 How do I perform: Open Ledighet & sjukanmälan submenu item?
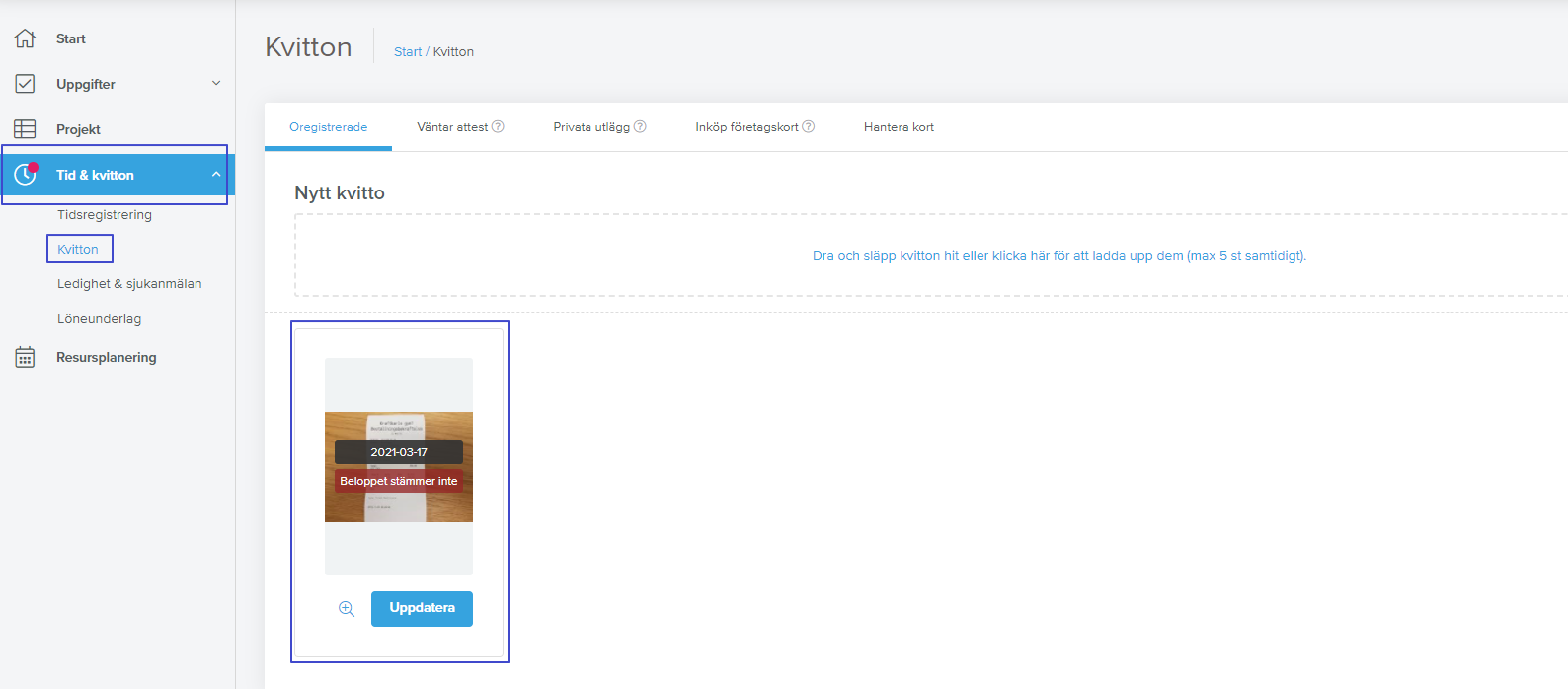tap(129, 283)
